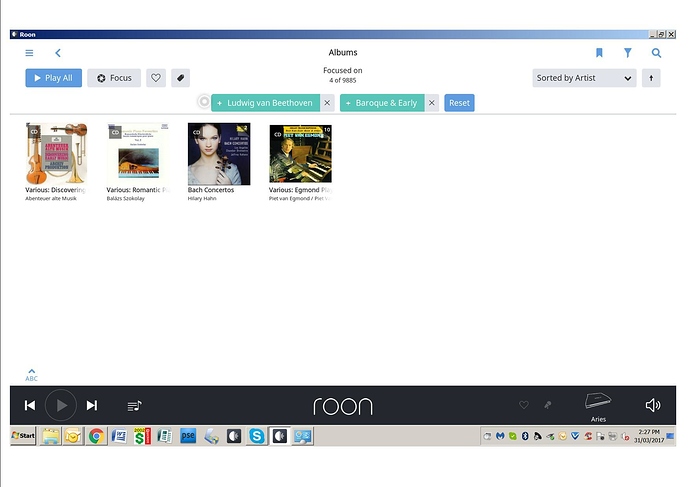Click the funnel filter icon
Image resolution: width=690 pixels, height=487 pixels.
pyautogui.click(x=628, y=53)
